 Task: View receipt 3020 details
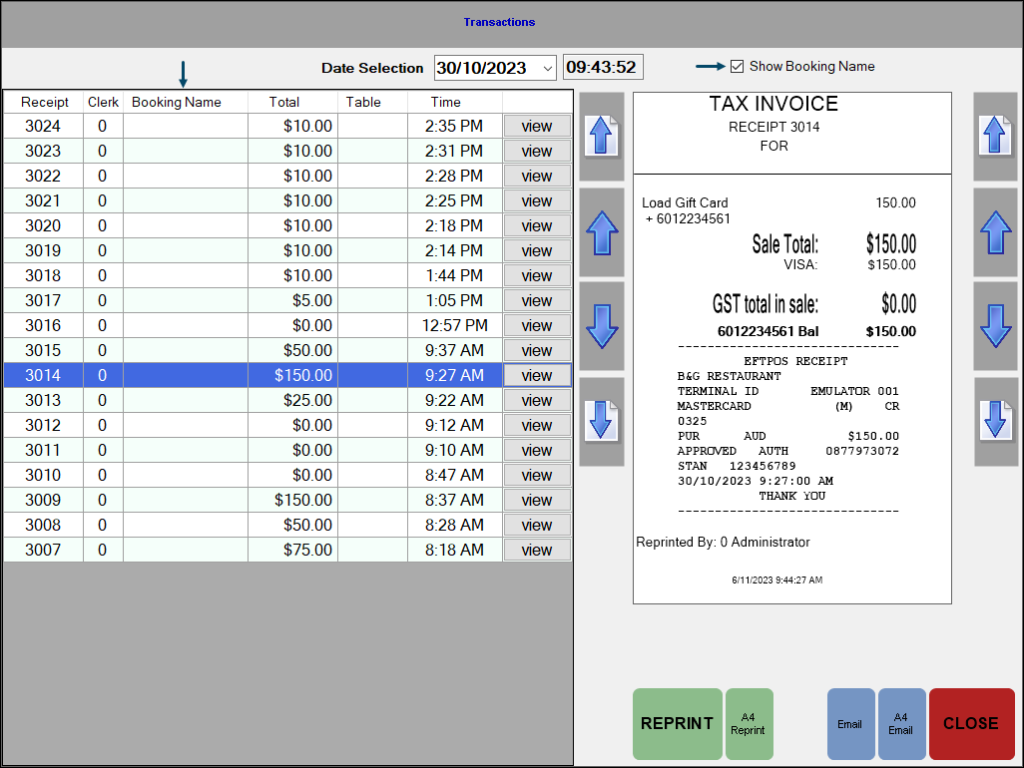[x=537, y=226]
